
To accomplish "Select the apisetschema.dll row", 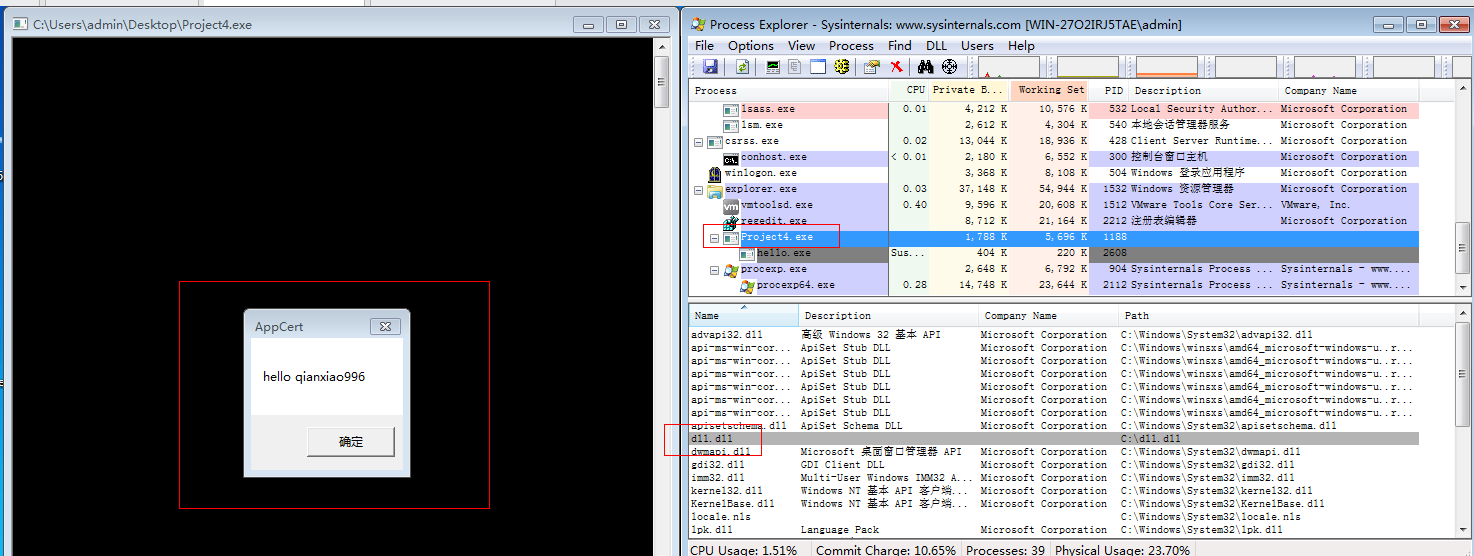I will [x=1054, y=426].
